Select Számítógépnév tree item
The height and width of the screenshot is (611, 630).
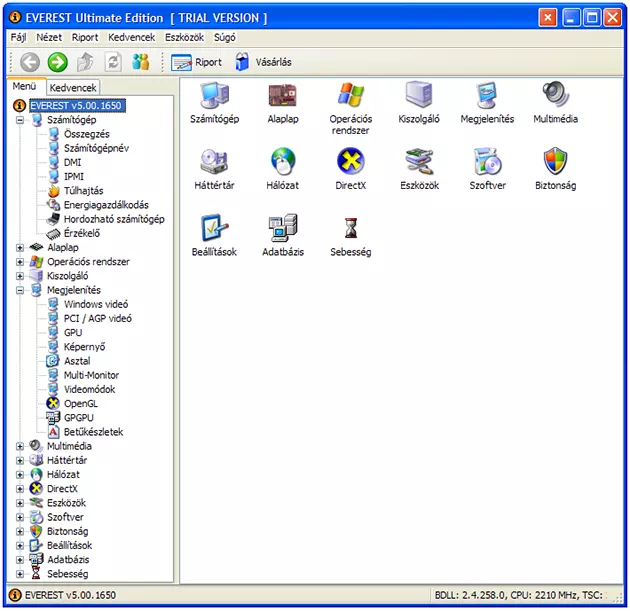point(96,148)
